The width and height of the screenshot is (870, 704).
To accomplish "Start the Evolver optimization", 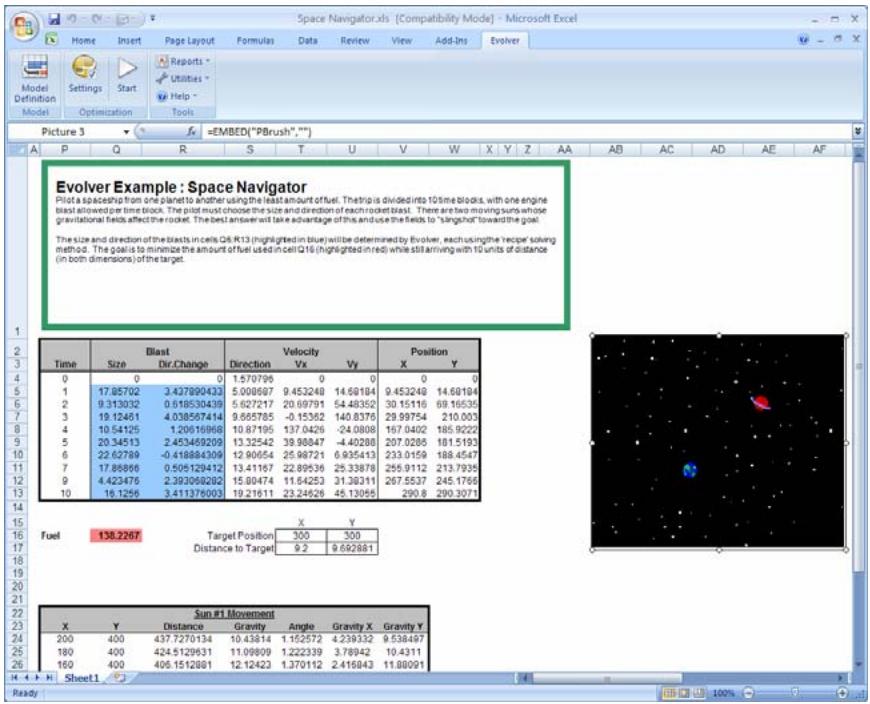I will pos(127,74).
